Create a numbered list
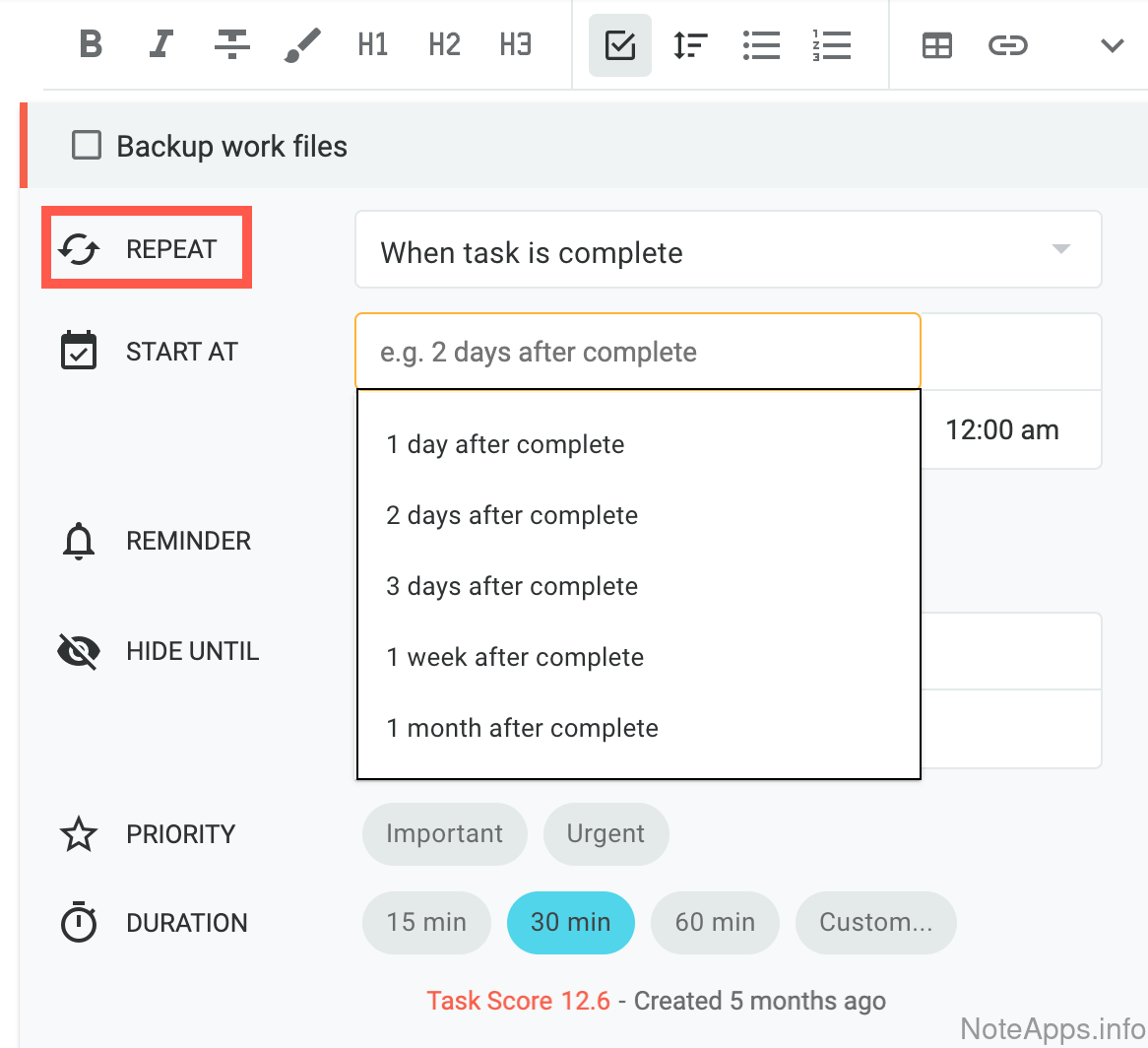This screenshot has width=1148, height=1048. (832, 45)
